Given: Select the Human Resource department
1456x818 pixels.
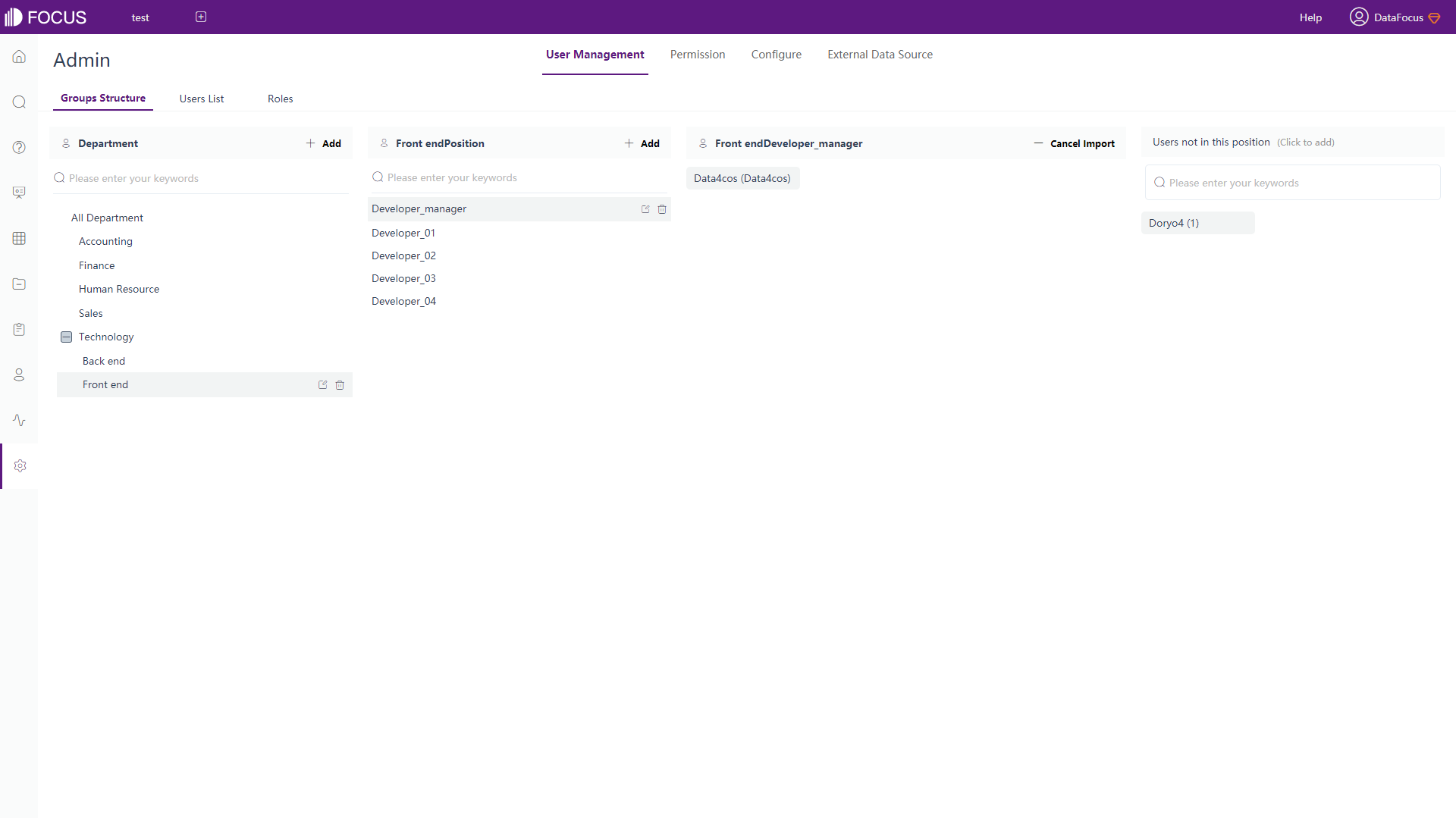Looking at the screenshot, I should [119, 289].
